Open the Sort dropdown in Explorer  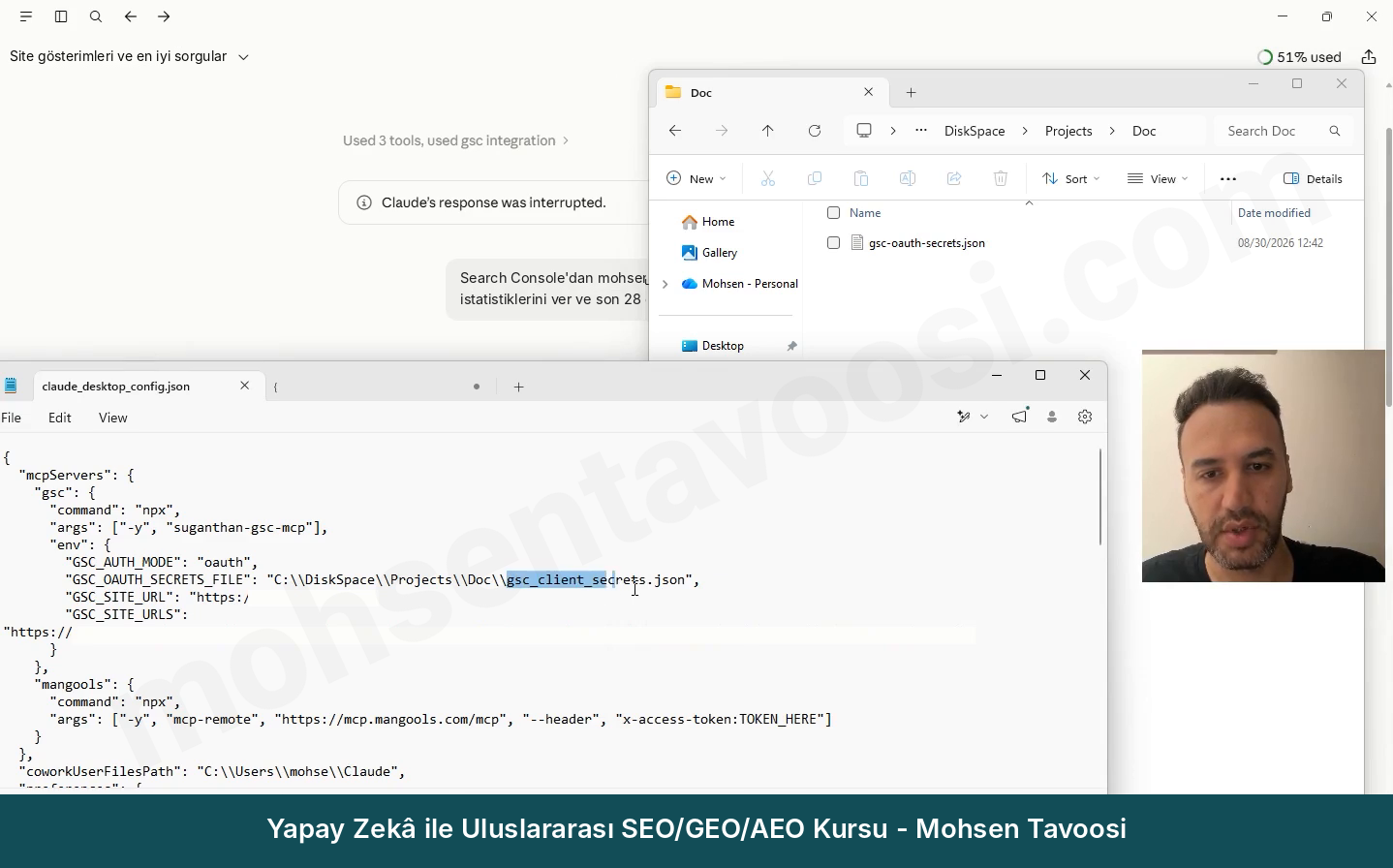[x=1070, y=178]
